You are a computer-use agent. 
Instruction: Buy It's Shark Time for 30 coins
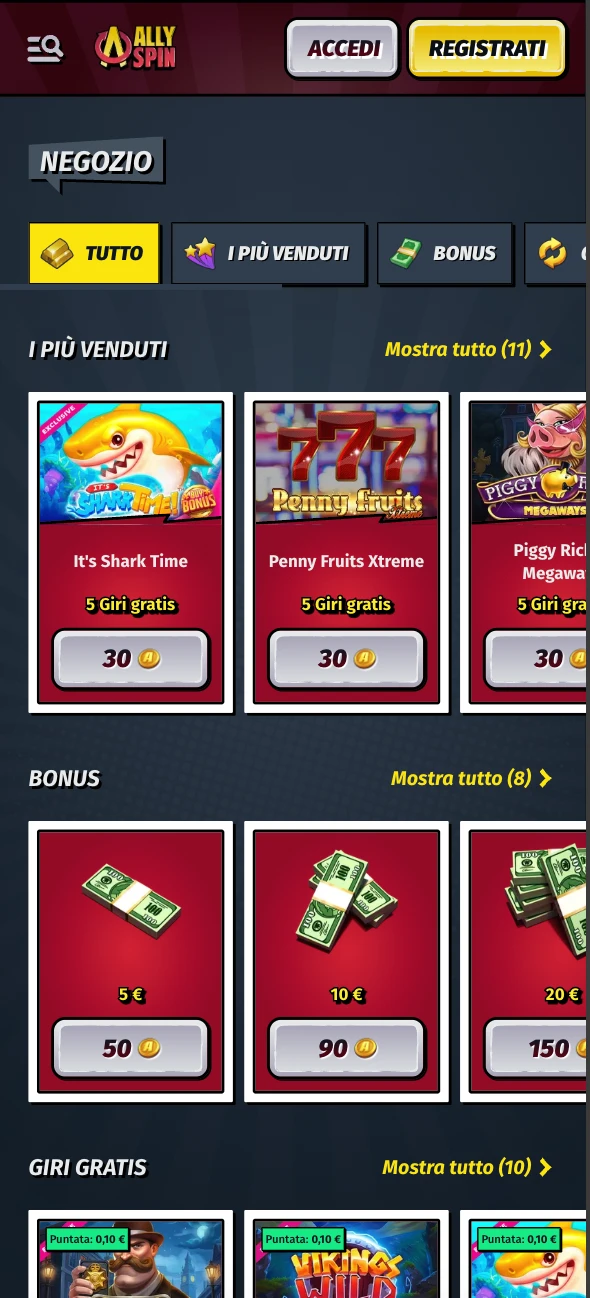131,658
